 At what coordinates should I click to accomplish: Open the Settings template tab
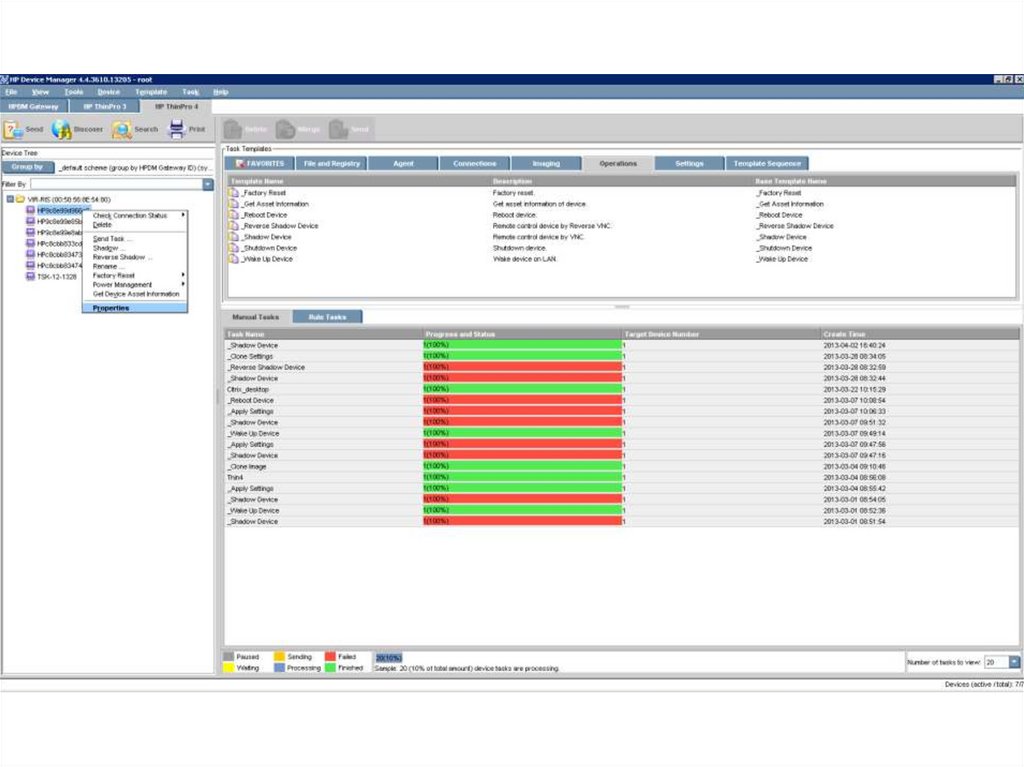(689, 163)
